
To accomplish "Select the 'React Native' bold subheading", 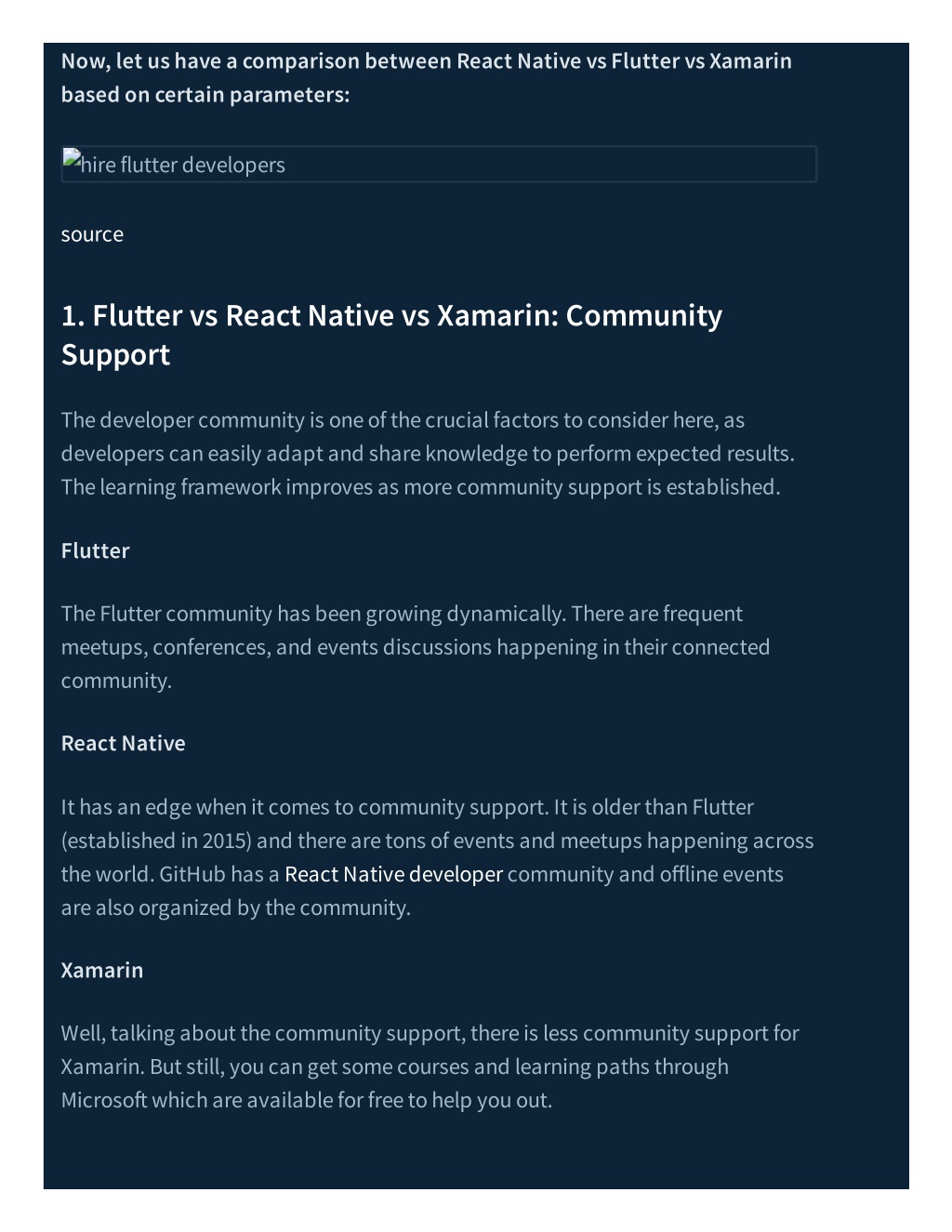I will pos(123,744).
